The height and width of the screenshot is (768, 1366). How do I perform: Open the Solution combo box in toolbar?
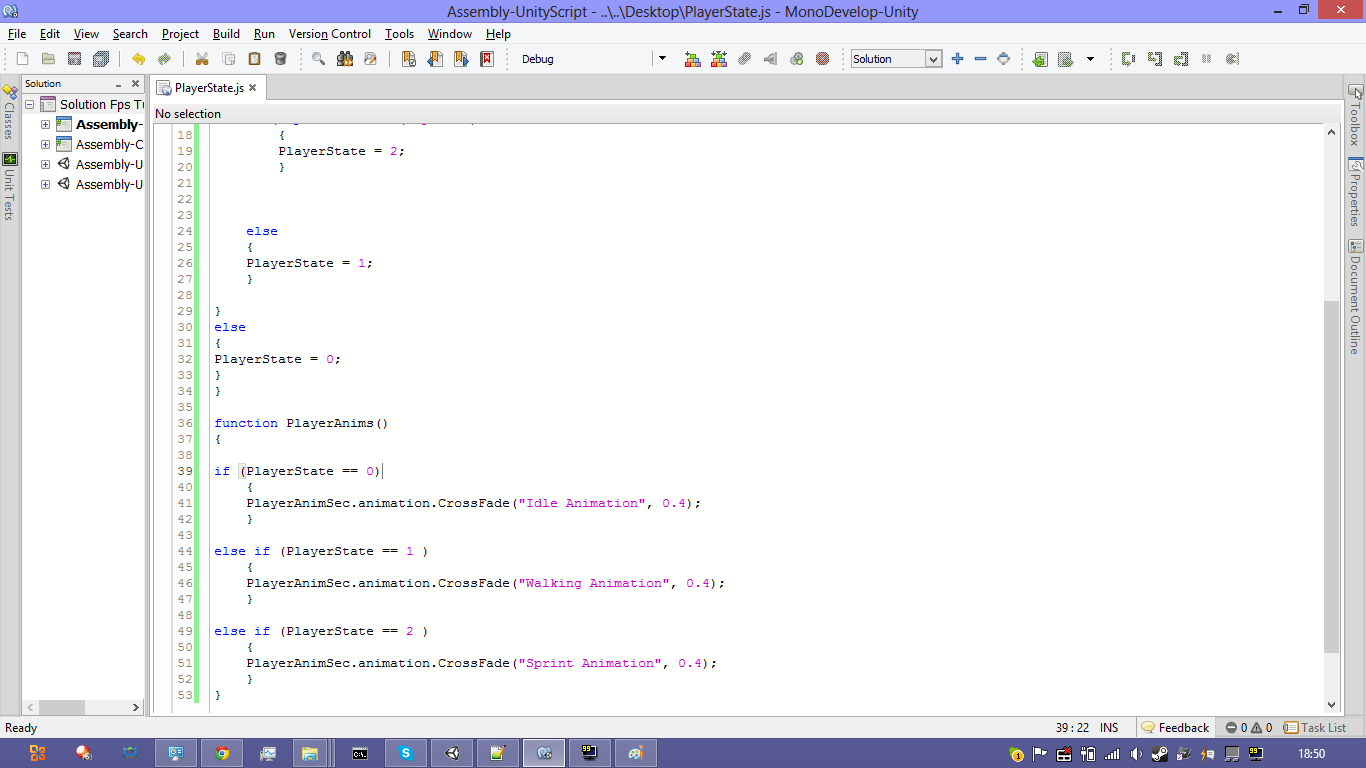[x=933, y=59]
